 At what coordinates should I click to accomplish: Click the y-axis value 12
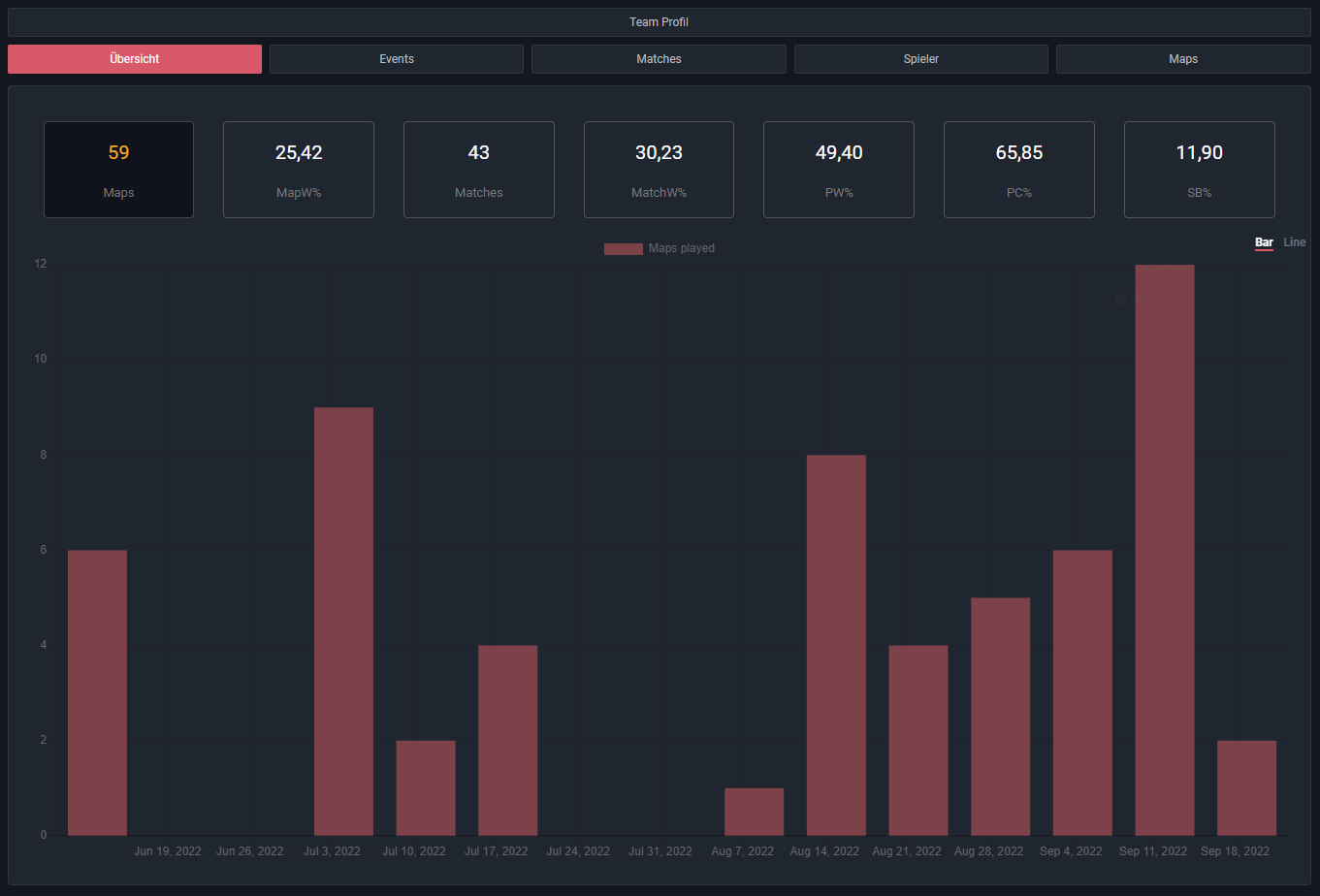[x=41, y=264]
